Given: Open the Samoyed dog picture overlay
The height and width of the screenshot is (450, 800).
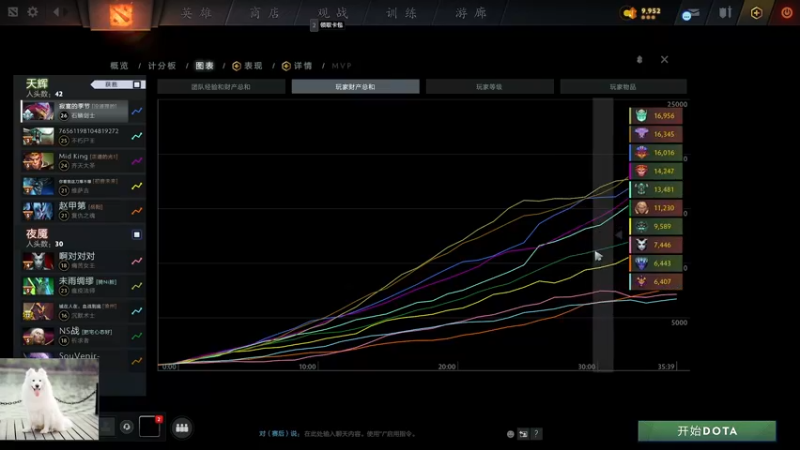Looking at the screenshot, I should 49,399.
